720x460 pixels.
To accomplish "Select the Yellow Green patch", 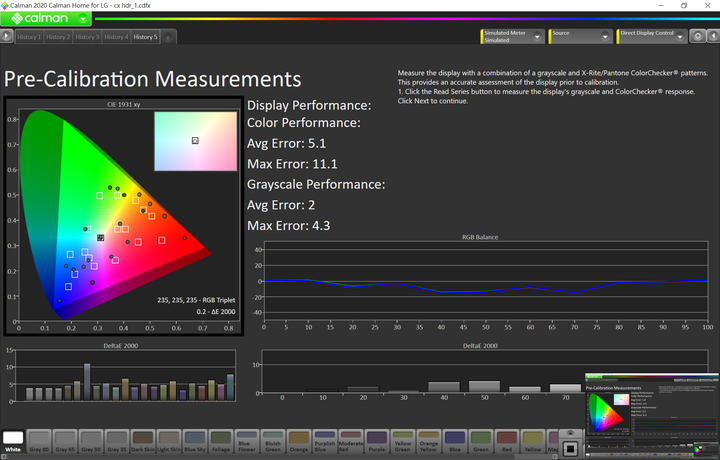I will click(x=403, y=442).
